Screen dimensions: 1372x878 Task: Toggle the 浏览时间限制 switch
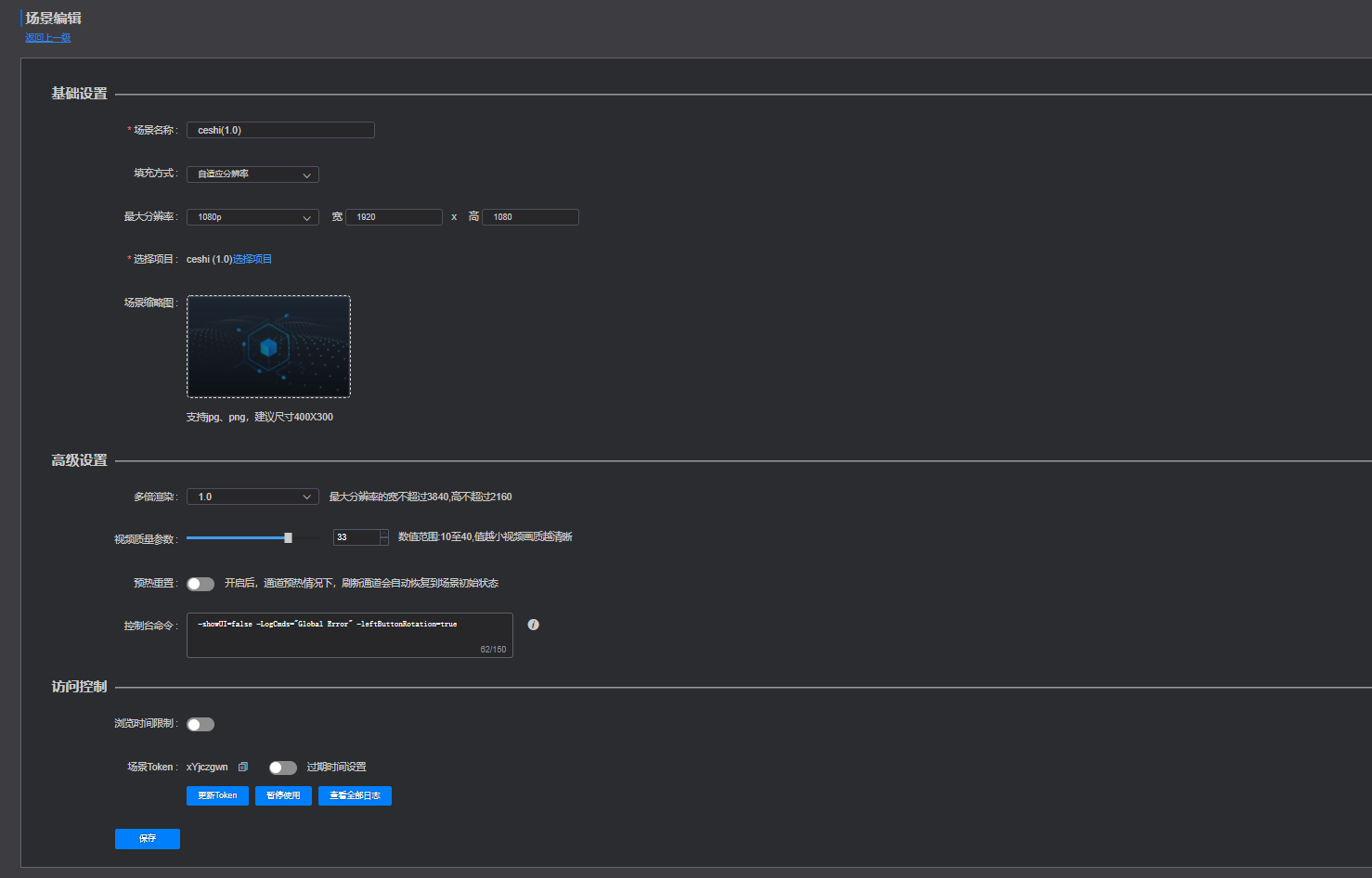(x=201, y=724)
